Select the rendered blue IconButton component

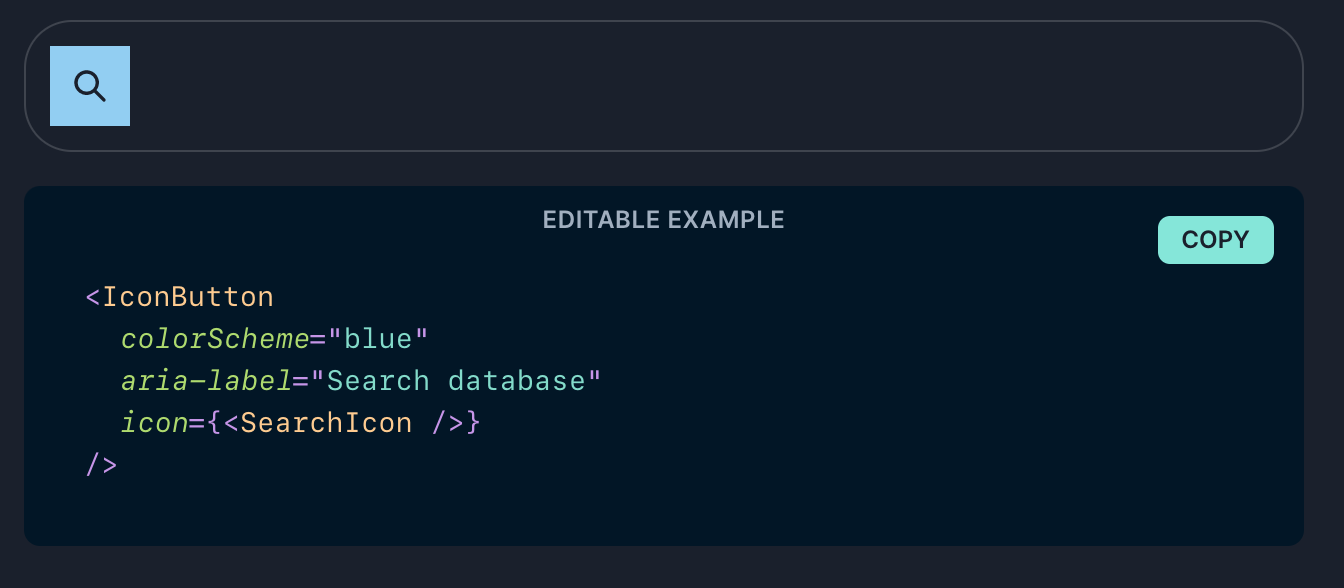tap(89, 85)
